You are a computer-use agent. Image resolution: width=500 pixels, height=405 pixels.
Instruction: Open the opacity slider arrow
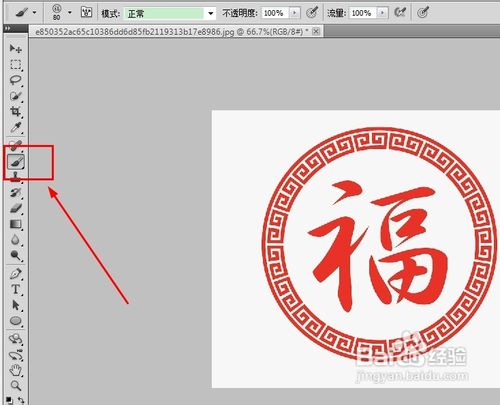pyautogui.click(x=294, y=13)
